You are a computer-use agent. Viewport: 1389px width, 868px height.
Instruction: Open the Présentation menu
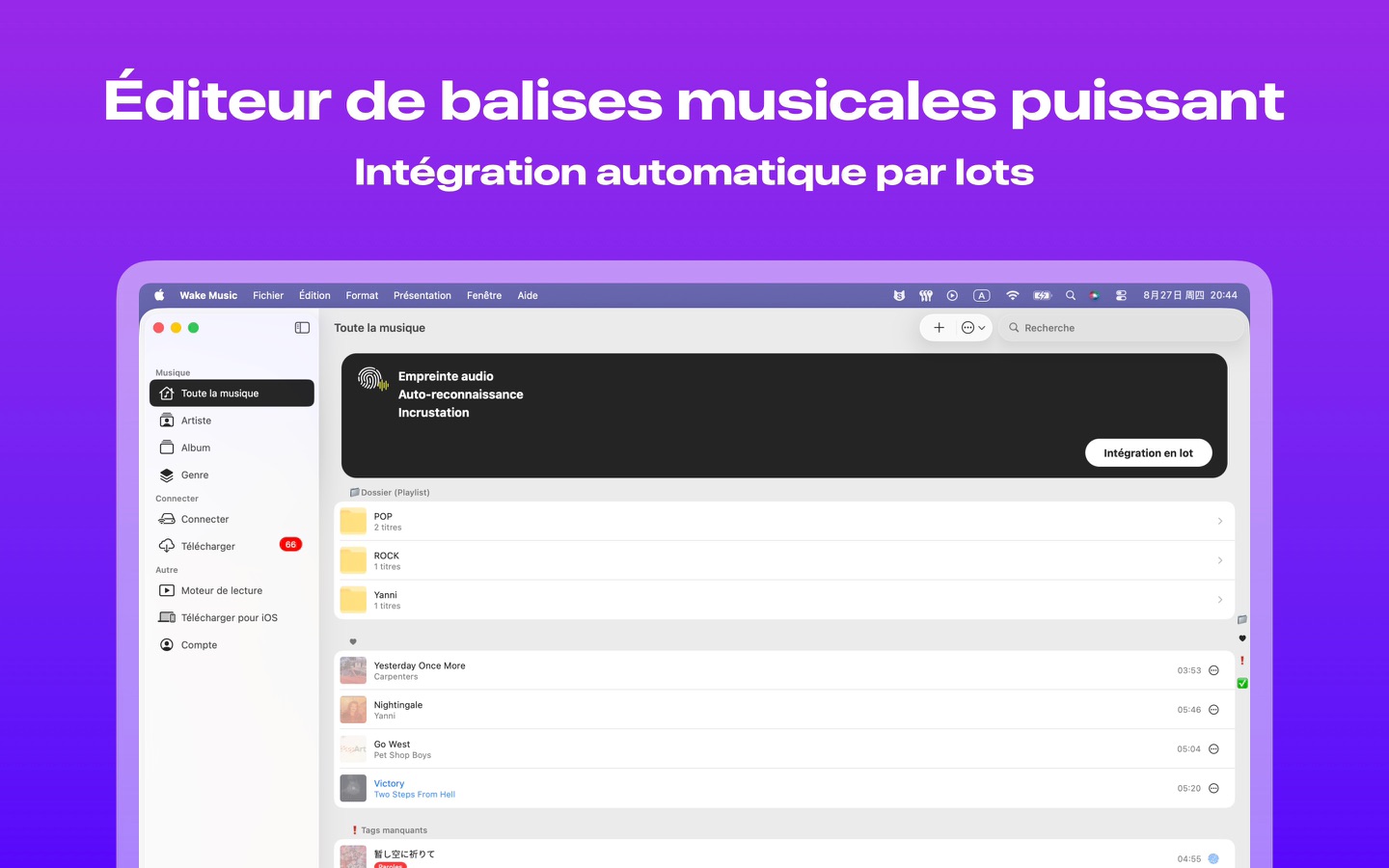(x=422, y=296)
